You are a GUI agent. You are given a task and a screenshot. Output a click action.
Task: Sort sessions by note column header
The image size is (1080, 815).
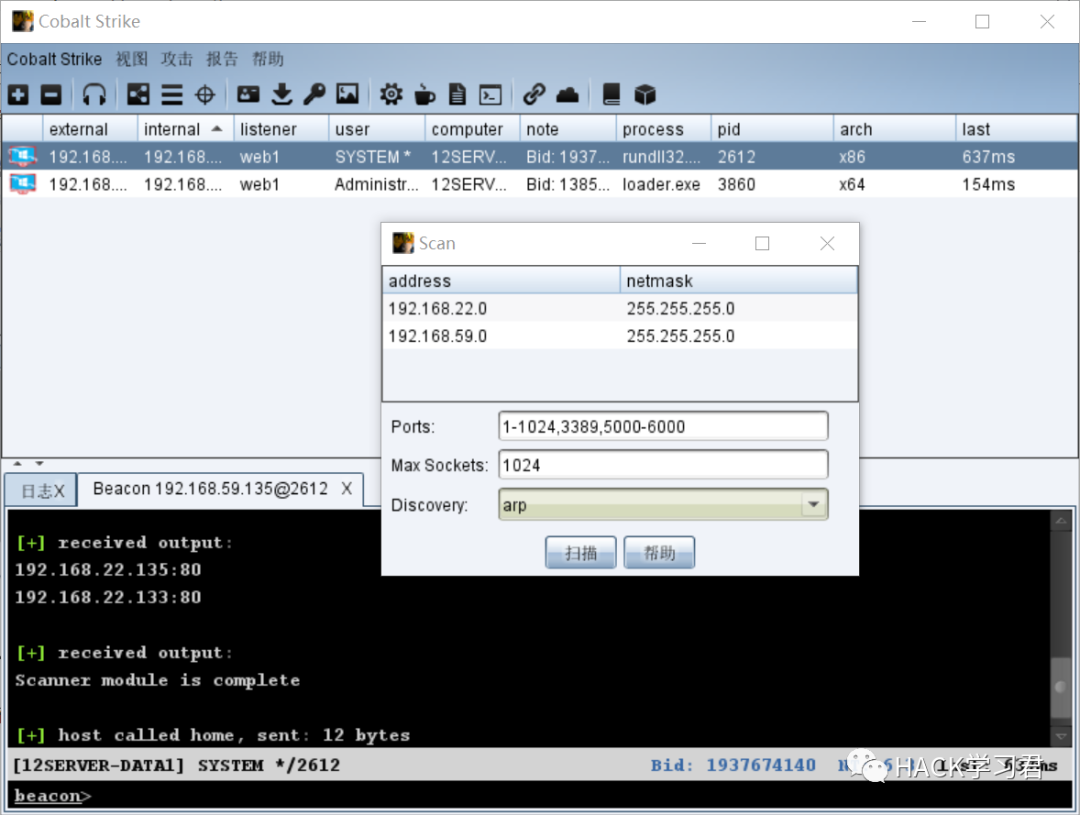pyautogui.click(x=568, y=129)
